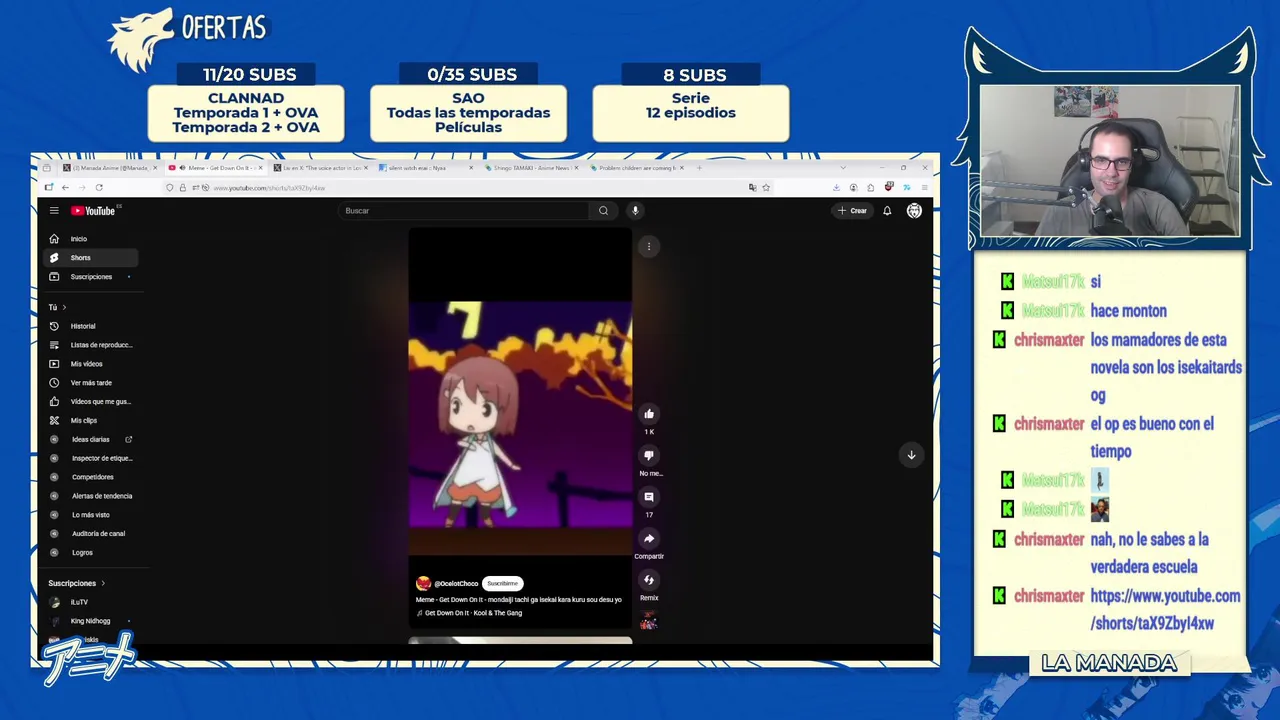Open the YouTube hamburger guide menu
This screenshot has height=720, width=1280.
54,211
